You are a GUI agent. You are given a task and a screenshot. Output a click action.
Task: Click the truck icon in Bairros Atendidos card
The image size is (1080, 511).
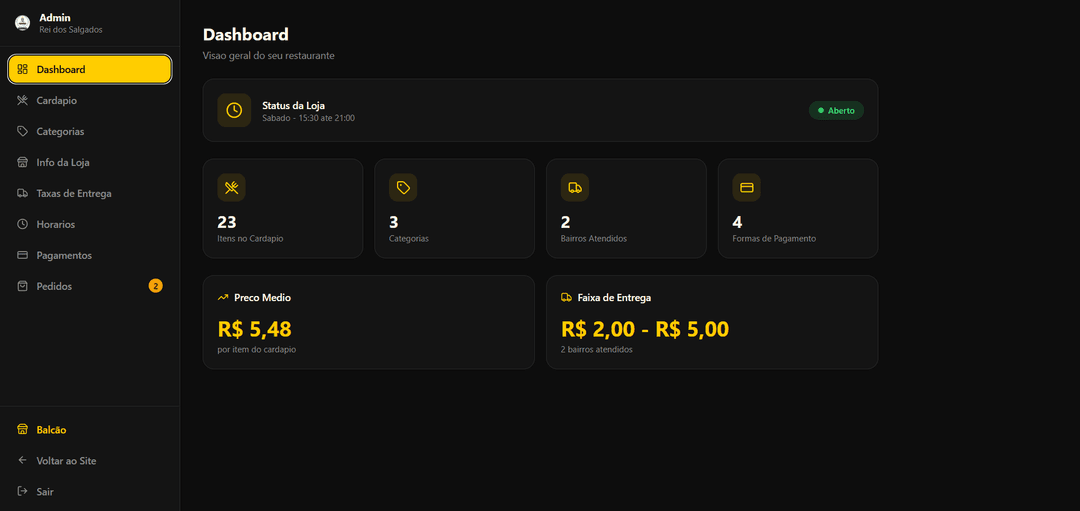pos(575,187)
